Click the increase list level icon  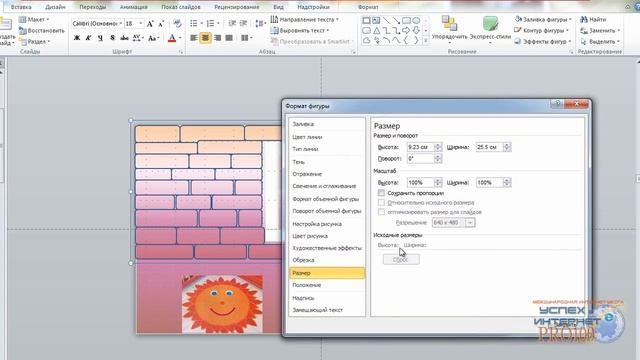(x=243, y=24)
